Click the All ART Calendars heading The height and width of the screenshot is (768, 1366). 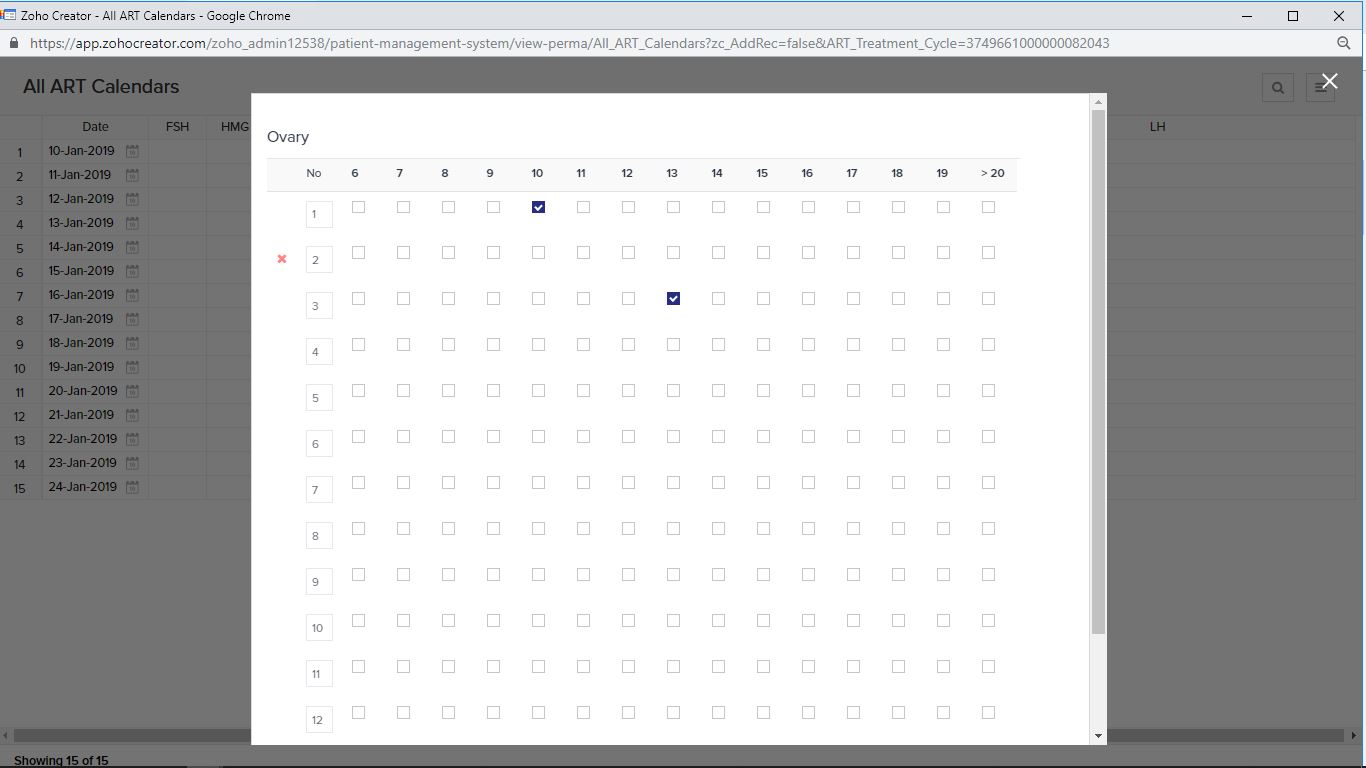click(x=101, y=87)
